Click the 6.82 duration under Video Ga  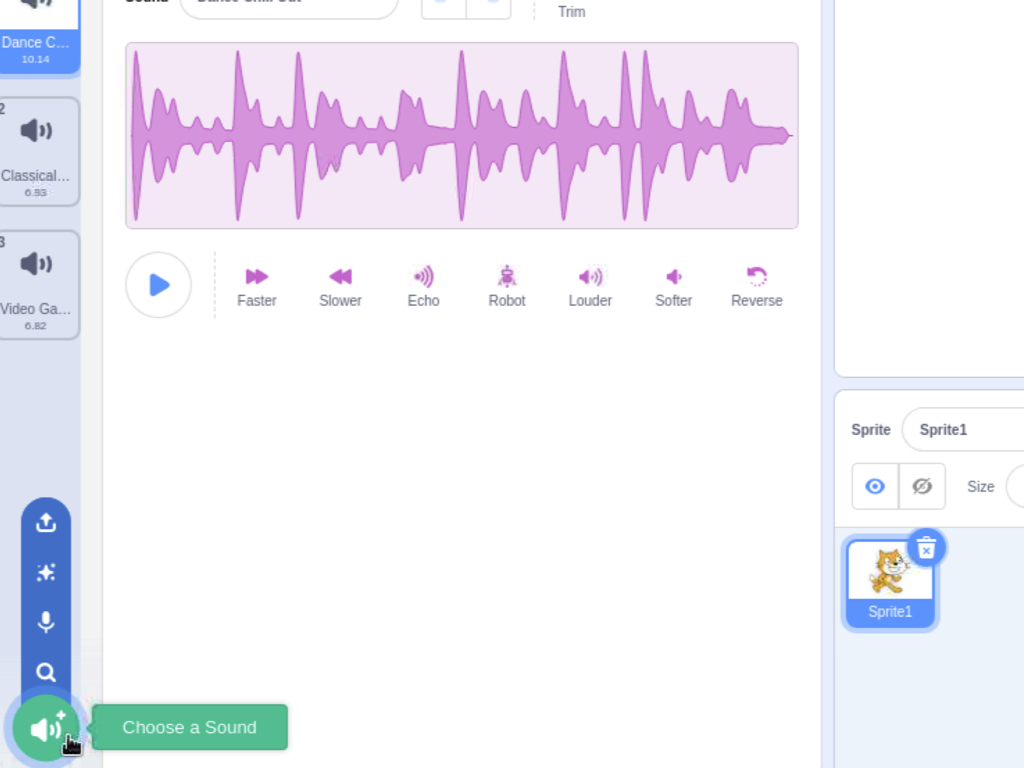pos(36,326)
